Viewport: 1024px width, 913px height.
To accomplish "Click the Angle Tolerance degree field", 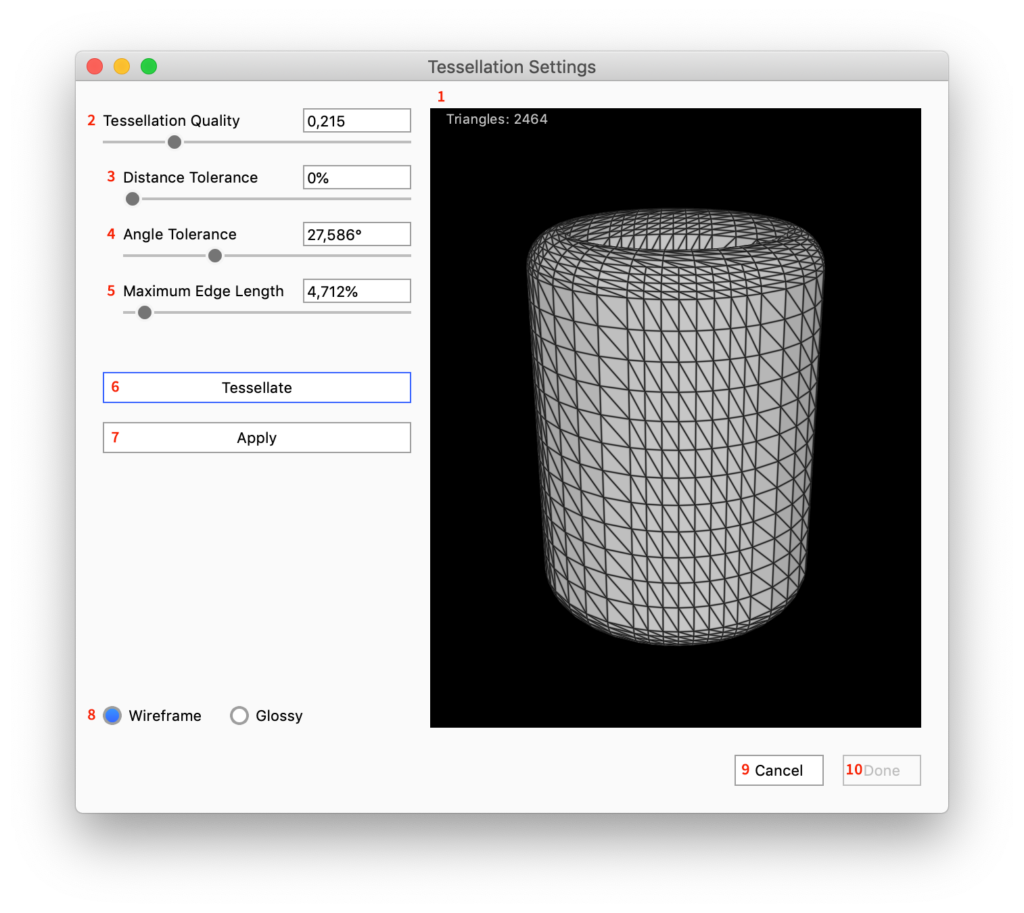I will click(356, 235).
